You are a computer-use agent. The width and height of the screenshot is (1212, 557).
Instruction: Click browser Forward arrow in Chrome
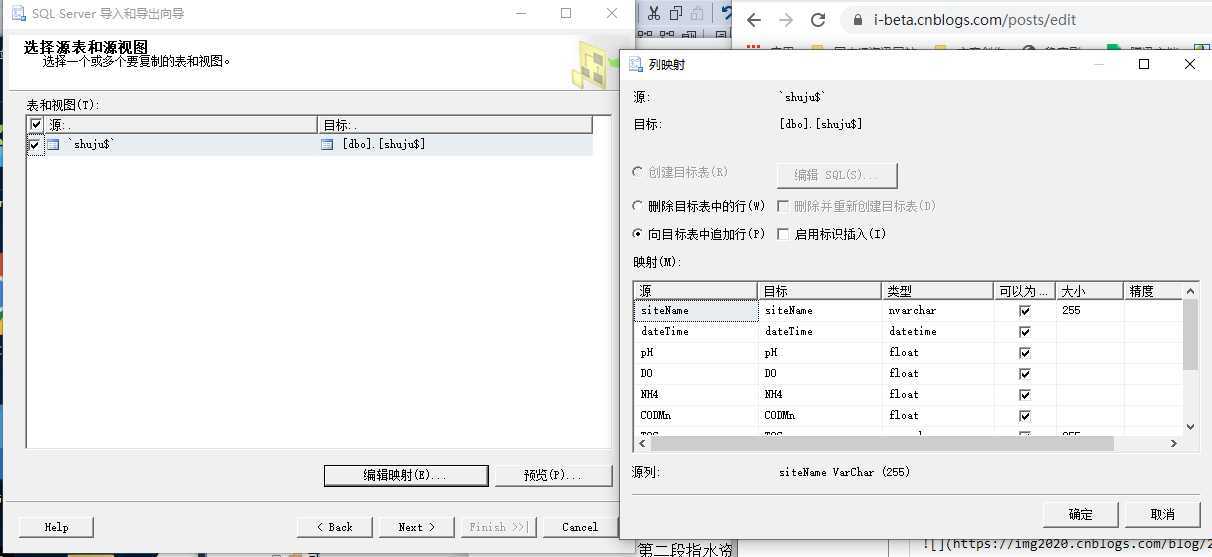[x=786, y=20]
